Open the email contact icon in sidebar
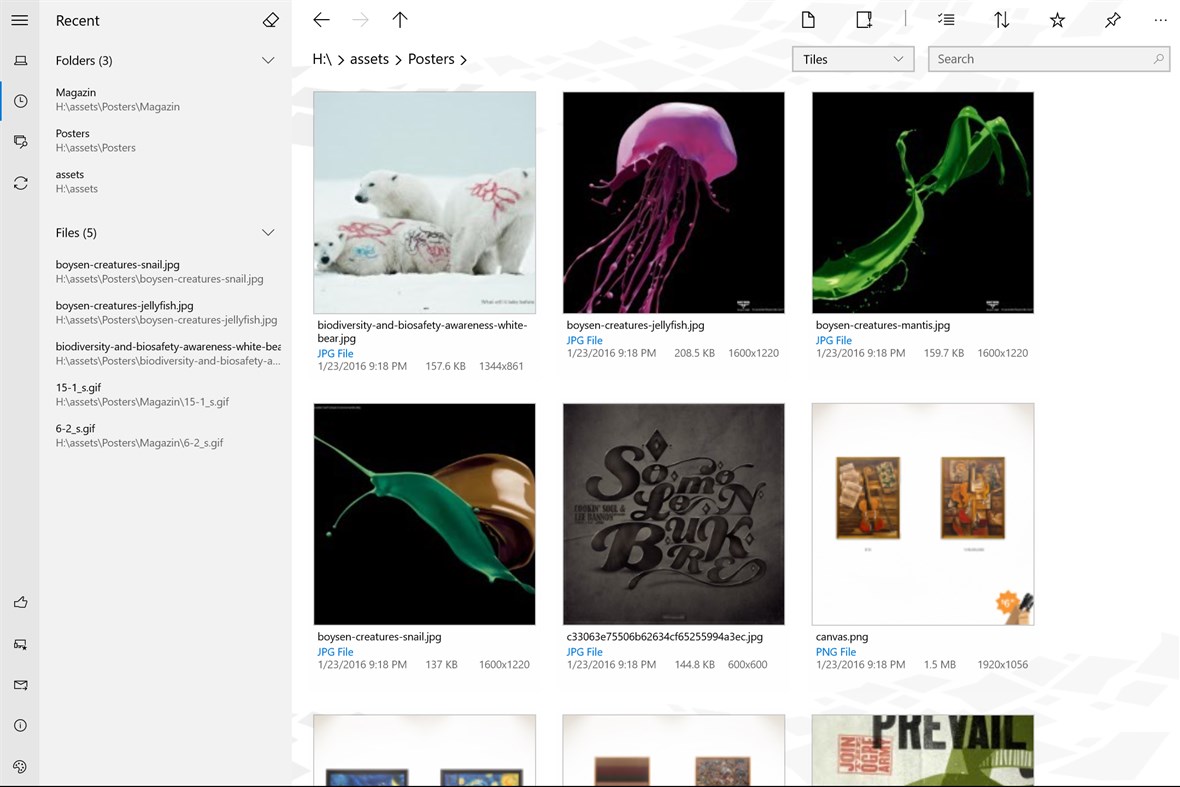 (20, 684)
